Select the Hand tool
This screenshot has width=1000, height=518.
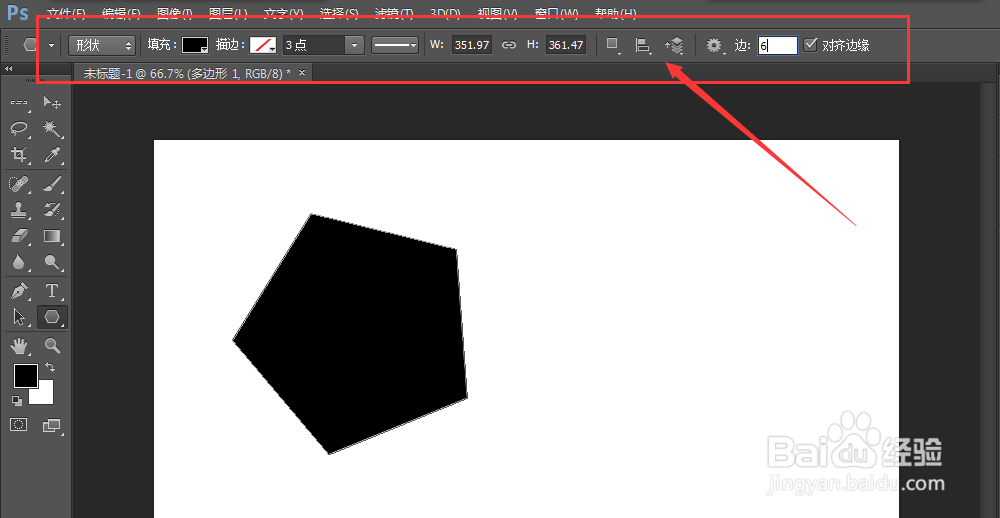click(x=19, y=346)
